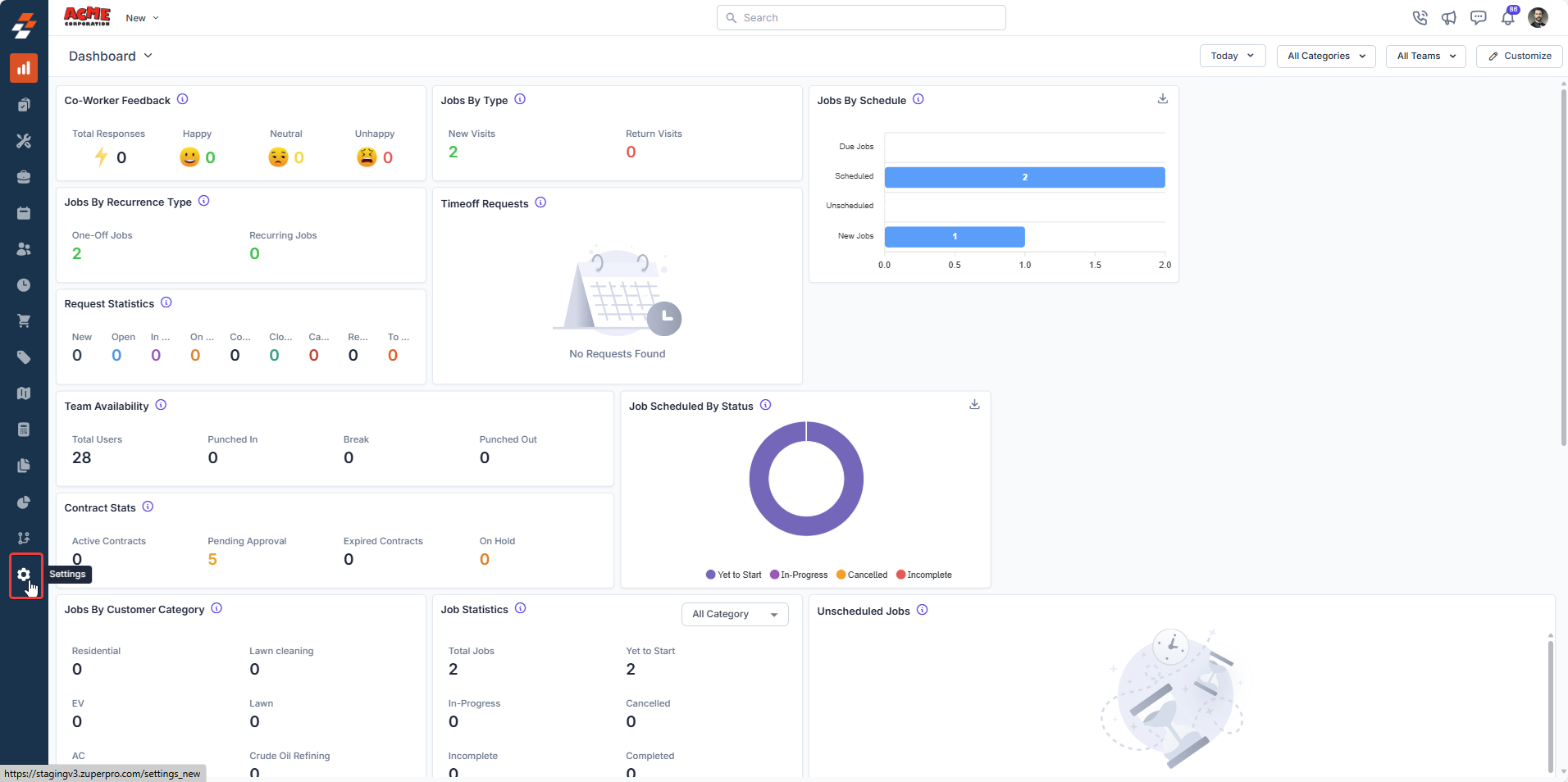This screenshot has height=782, width=1568.
Task: Open the shopping cart sidebar icon
Action: coord(24,321)
